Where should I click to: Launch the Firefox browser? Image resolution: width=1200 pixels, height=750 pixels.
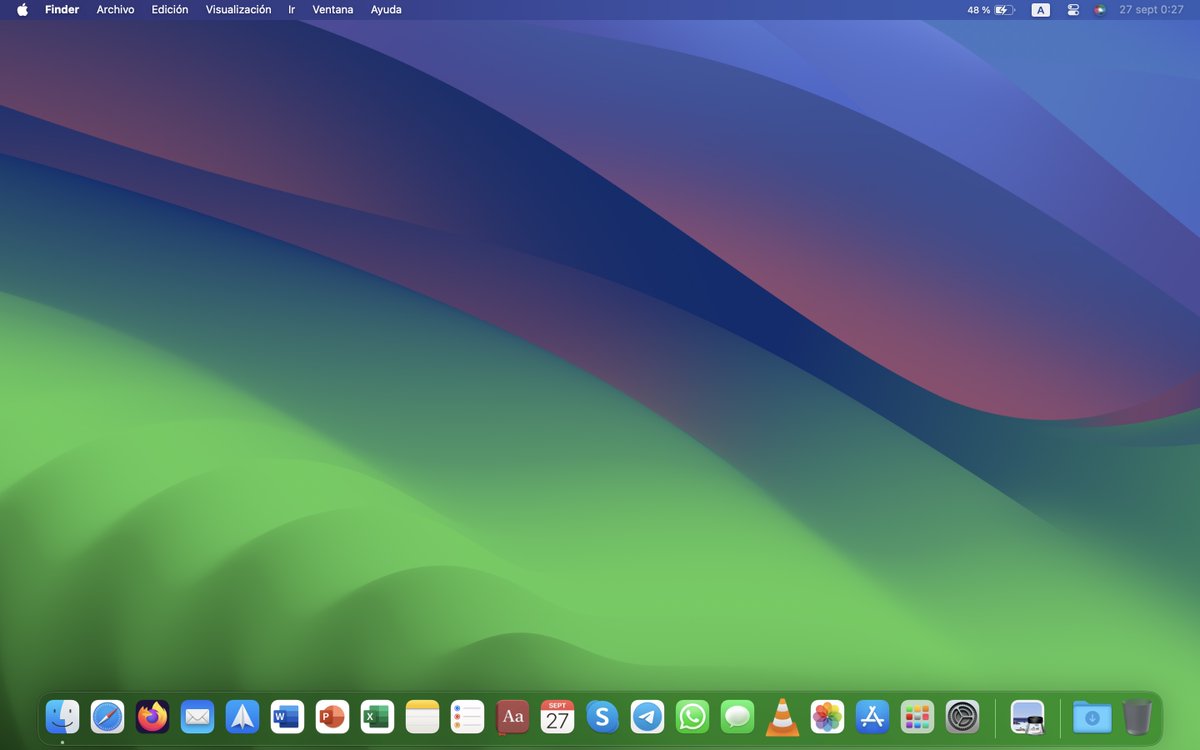point(152,716)
